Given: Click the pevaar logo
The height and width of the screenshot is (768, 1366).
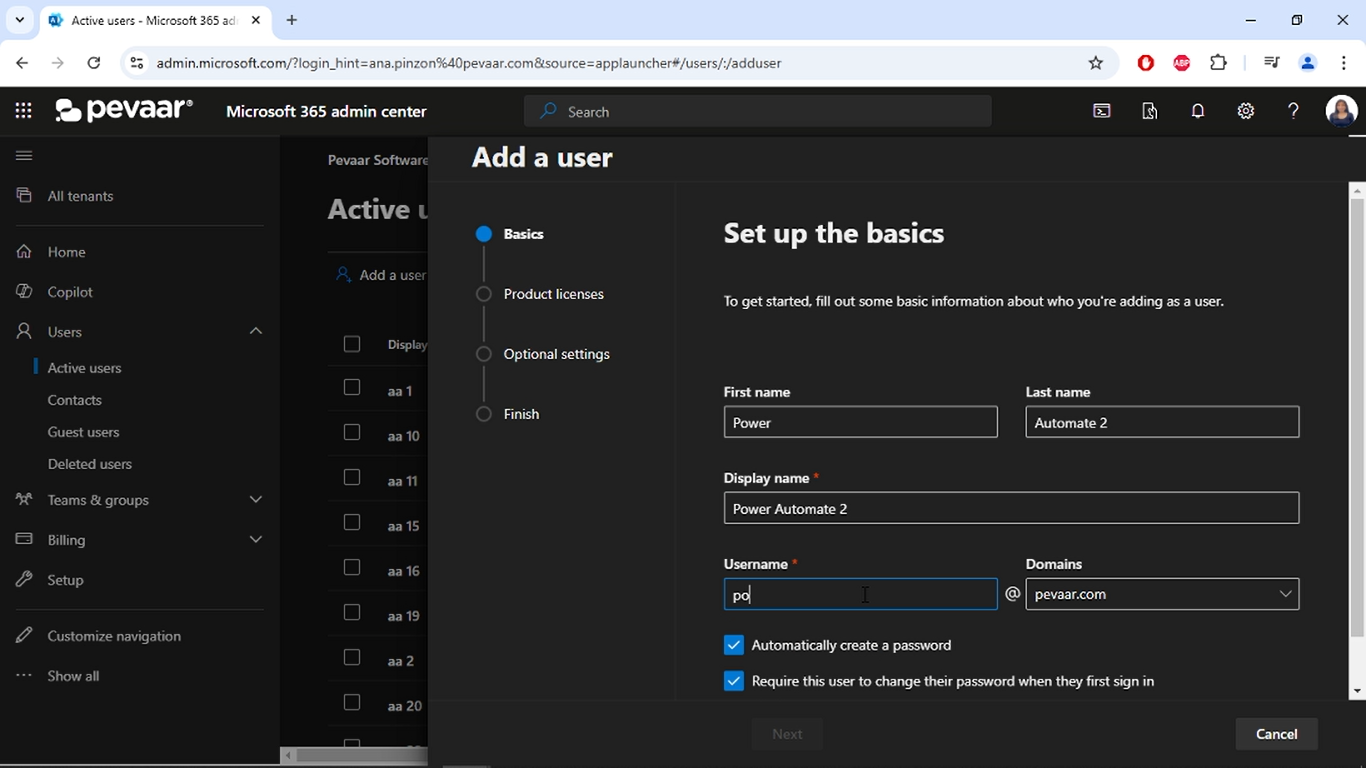Looking at the screenshot, I should pyautogui.click(x=124, y=111).
